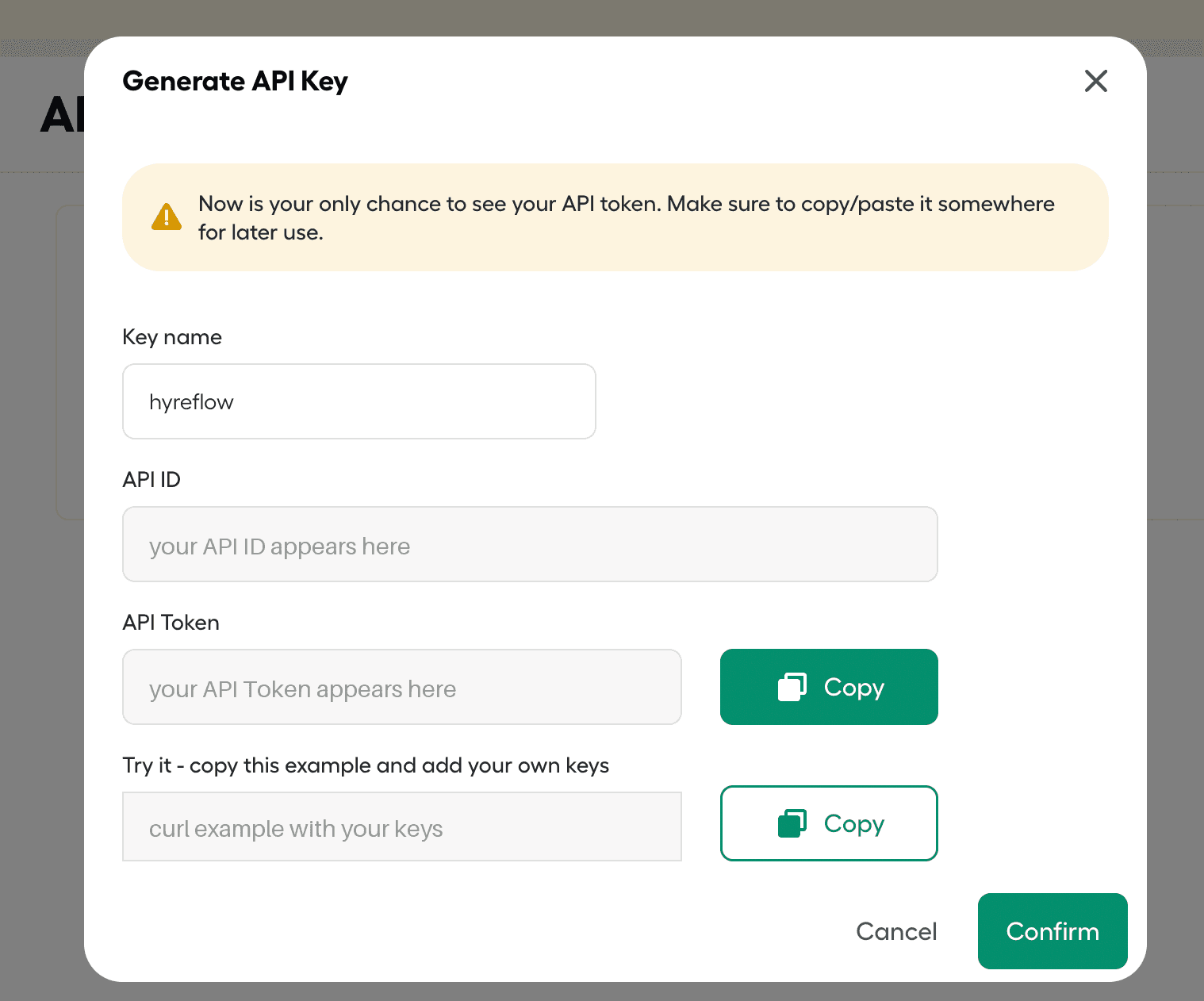Screen dimensions: 1204x1001
Task: Click the yellow warning triangle icon
Action: pos(167,217)
